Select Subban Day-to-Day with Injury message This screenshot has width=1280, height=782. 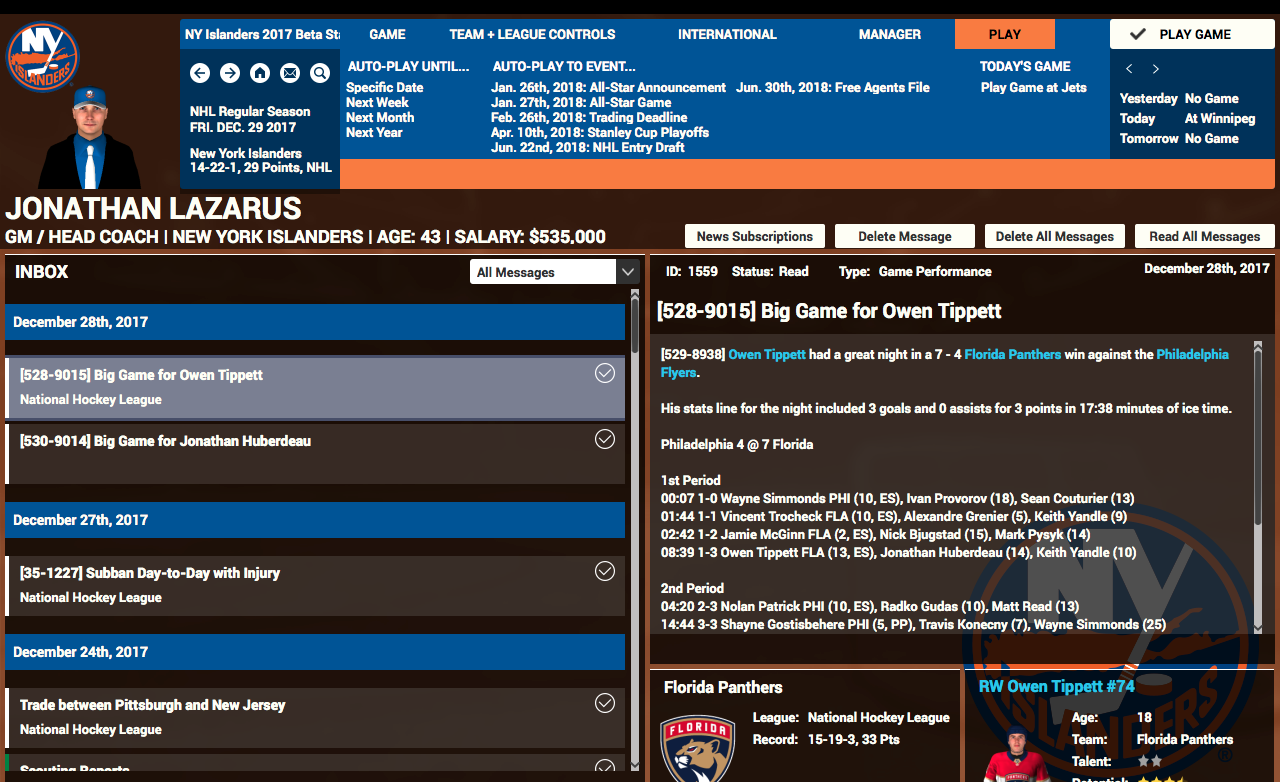(x=315, y=586)
